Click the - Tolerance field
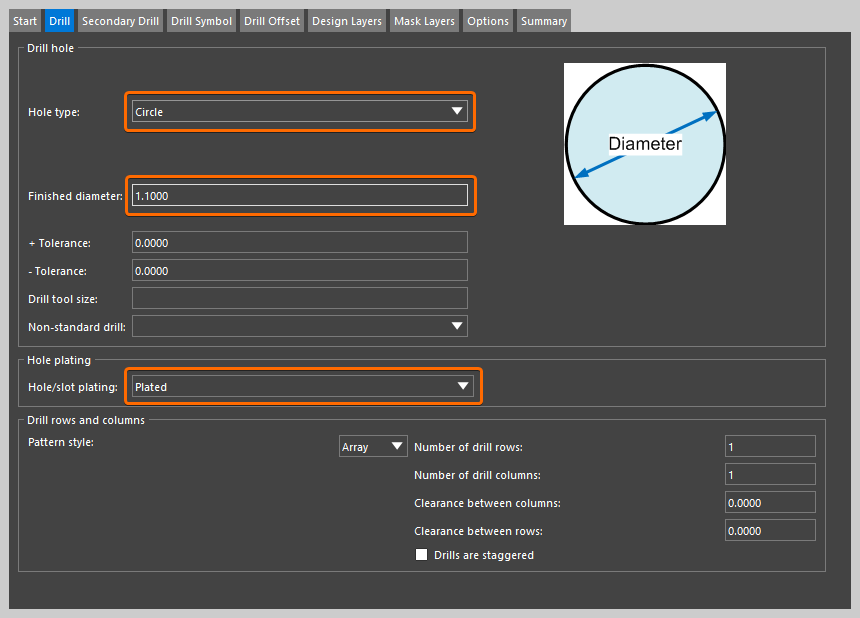Viewport: 860px width, 618px height. [x=299, y=270]
